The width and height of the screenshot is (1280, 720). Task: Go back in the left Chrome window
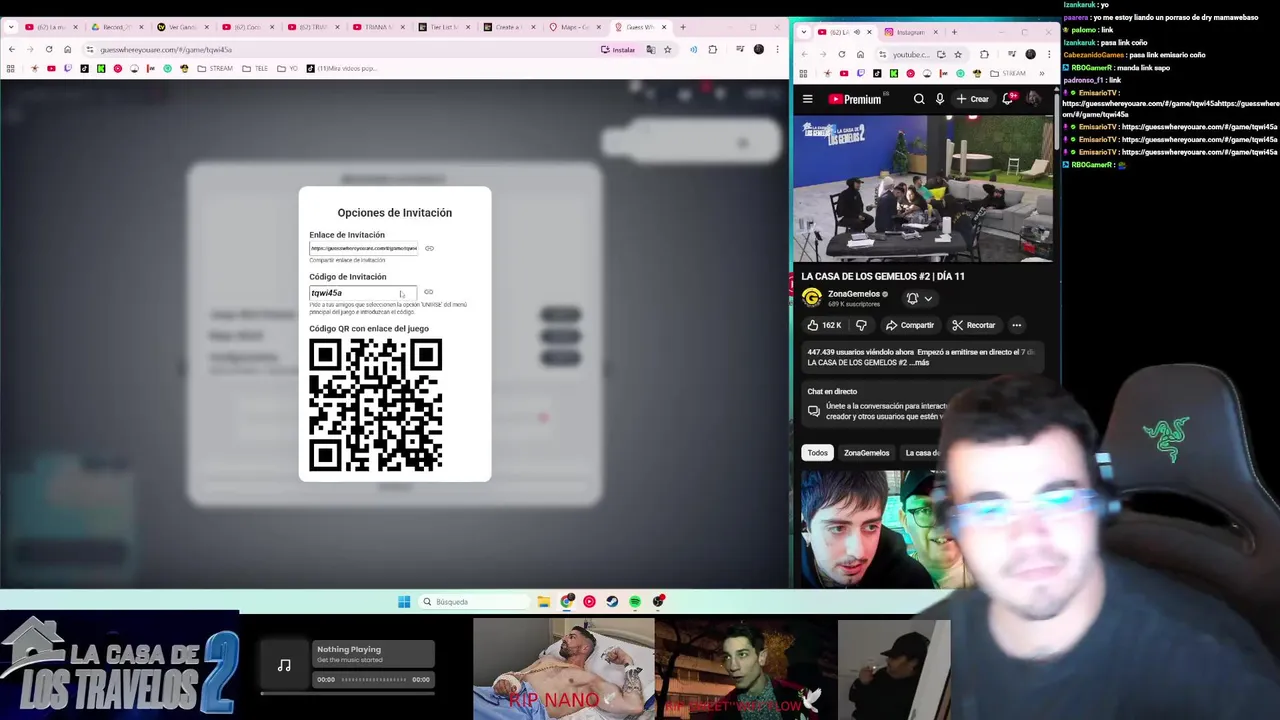point(12,49)
